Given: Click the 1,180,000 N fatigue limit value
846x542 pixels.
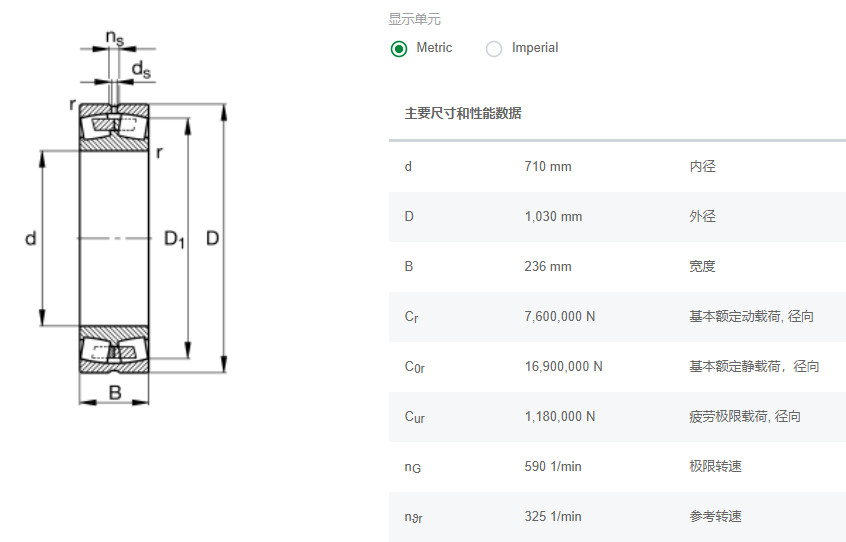Looking at the screenshot, I should coord(559,417).
